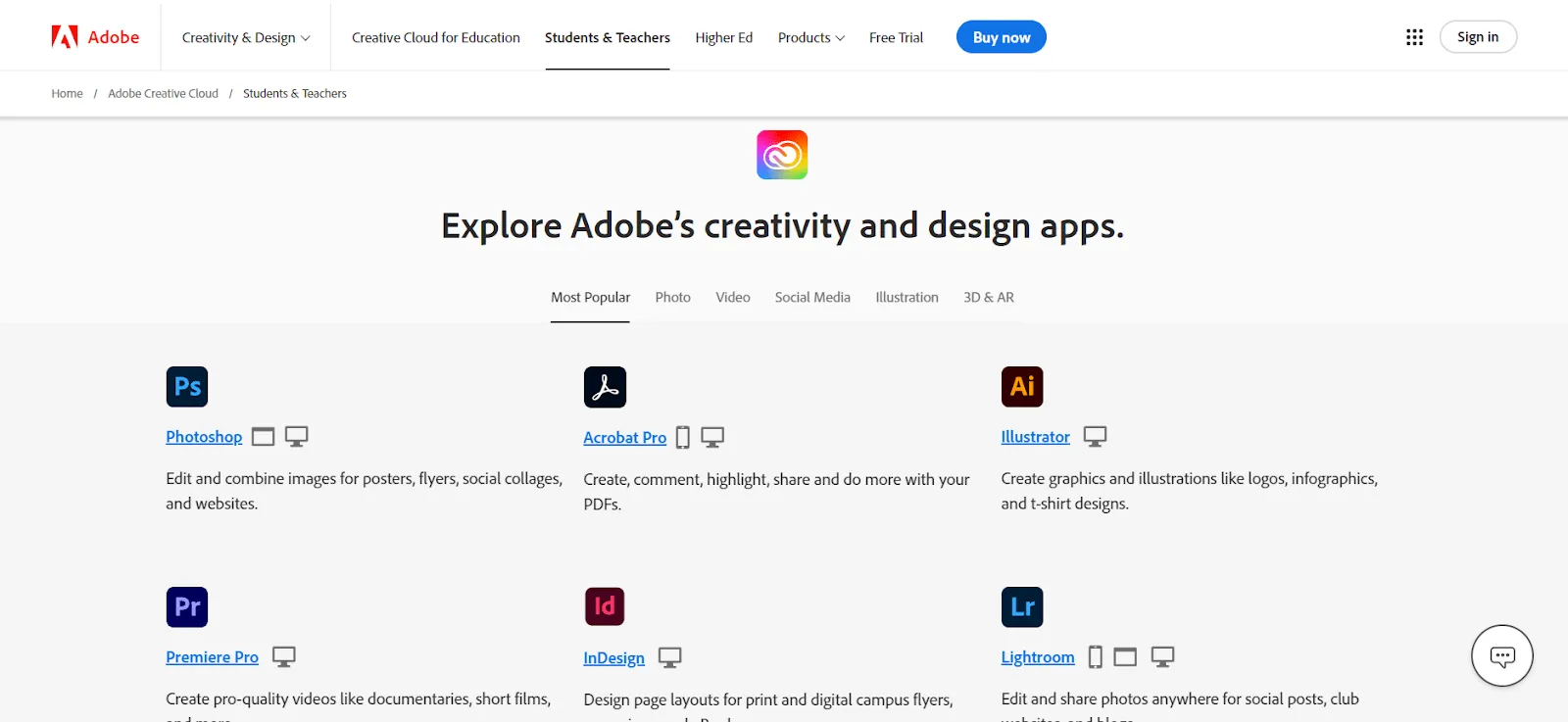Click the desktop icon next to Acrobat Pro
1568x722 pixels.
[x=712, y=437]
